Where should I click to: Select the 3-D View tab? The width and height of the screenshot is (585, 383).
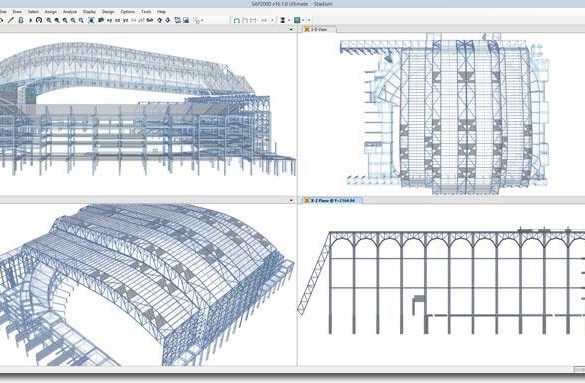pyautogui.click(x=320, y=29)
